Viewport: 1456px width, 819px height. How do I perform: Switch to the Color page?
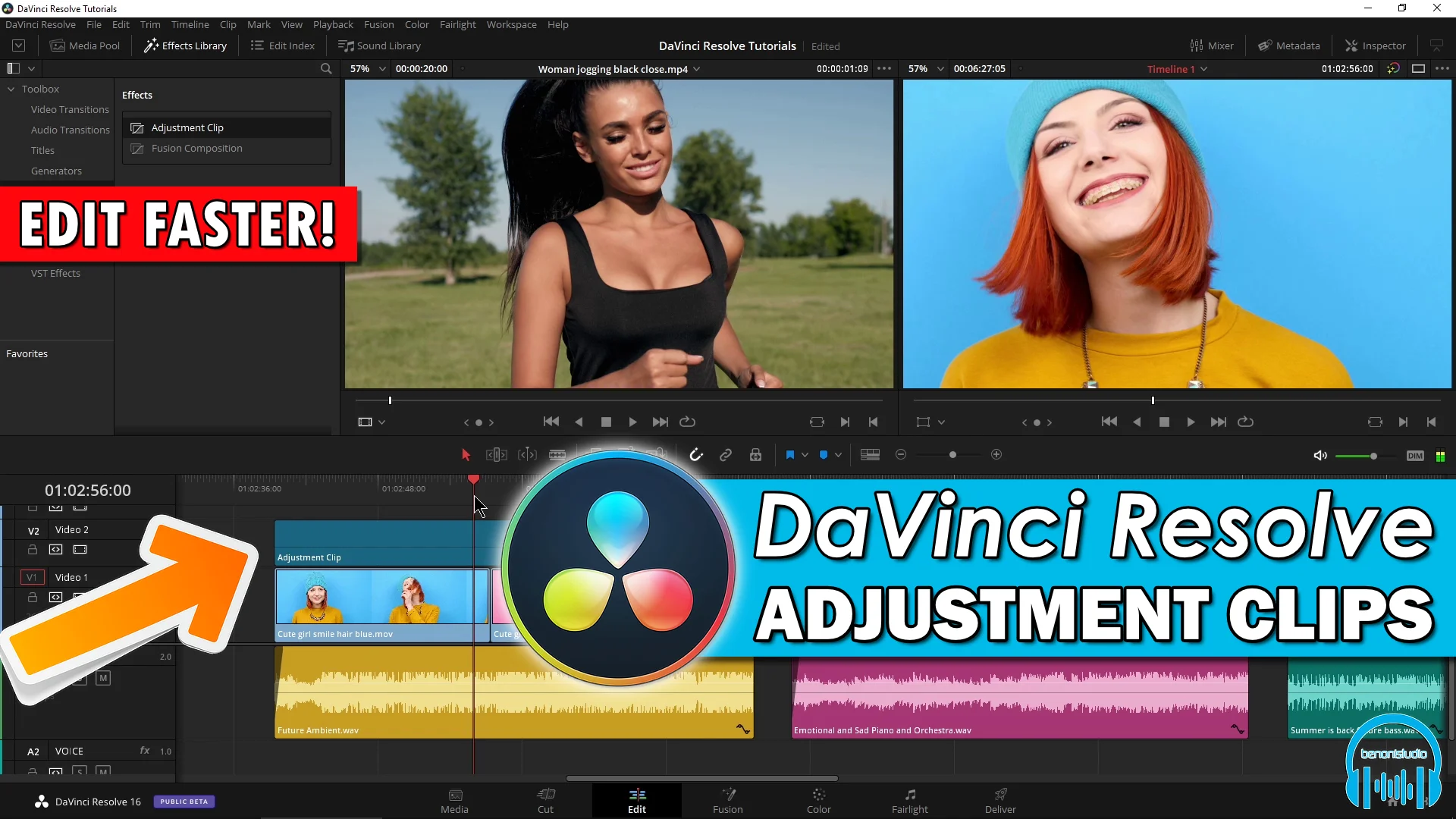pos(818,800)
